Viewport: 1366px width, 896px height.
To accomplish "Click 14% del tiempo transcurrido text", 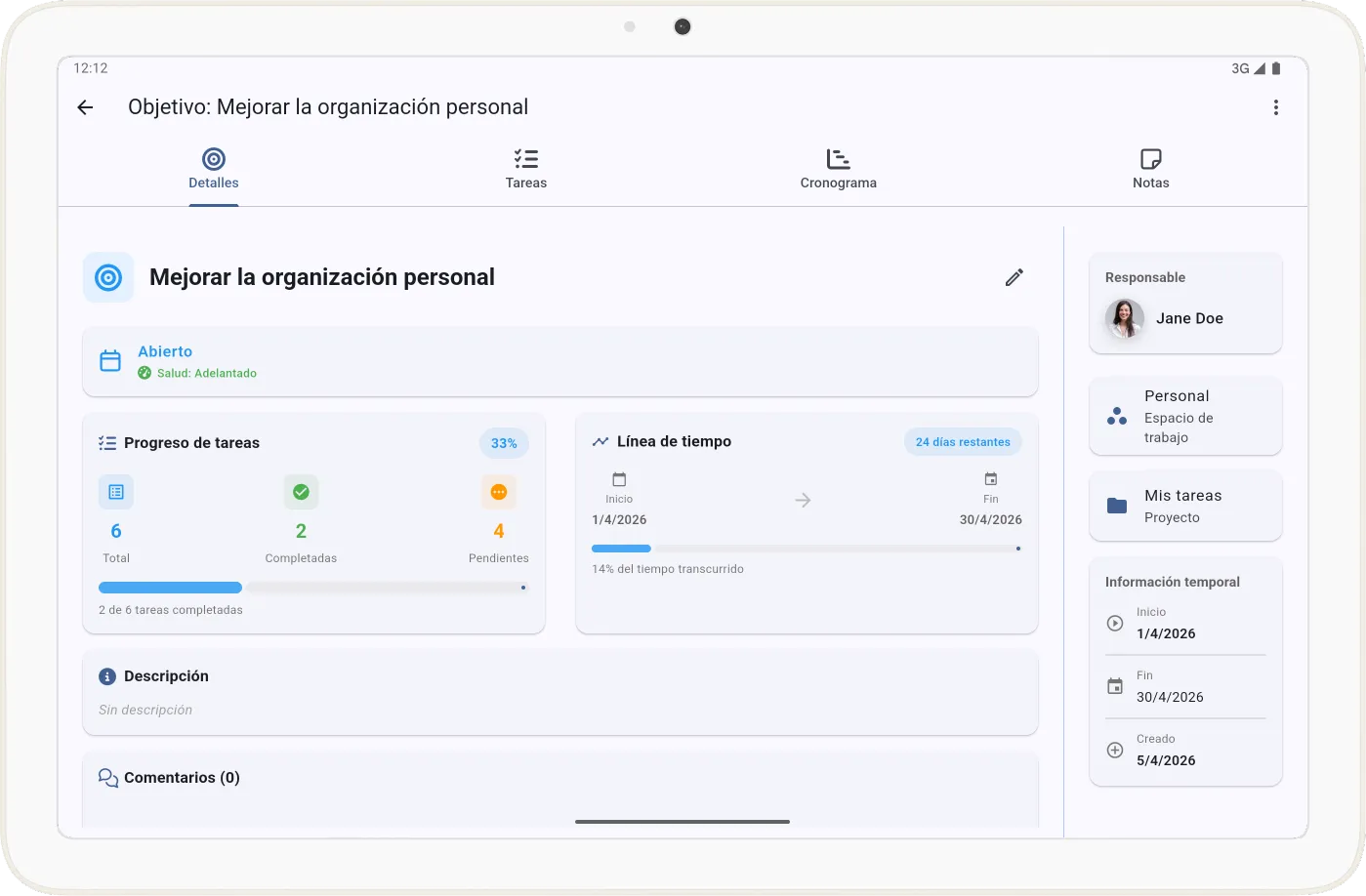I will click(668, 569).
